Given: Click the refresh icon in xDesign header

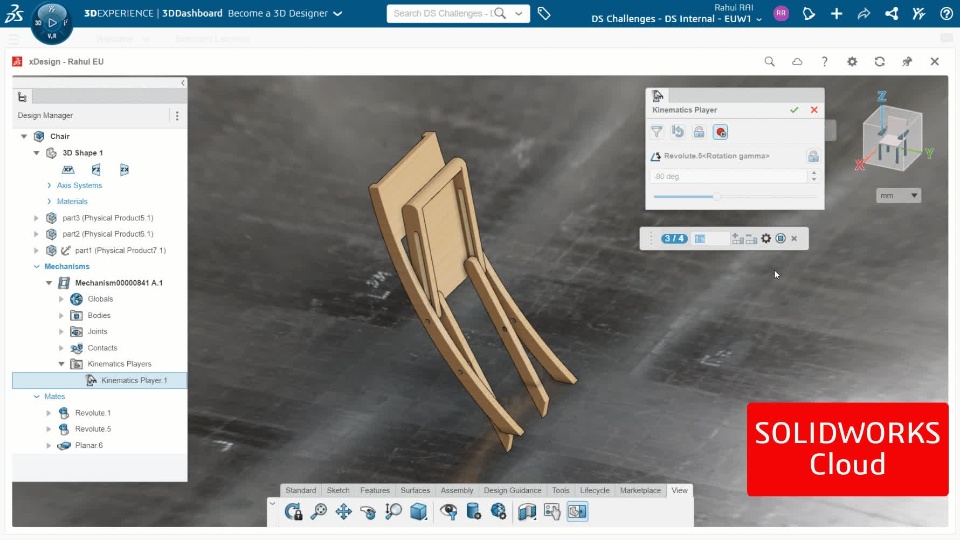Looking at the screenshot, I should click(x=880, y=61).
